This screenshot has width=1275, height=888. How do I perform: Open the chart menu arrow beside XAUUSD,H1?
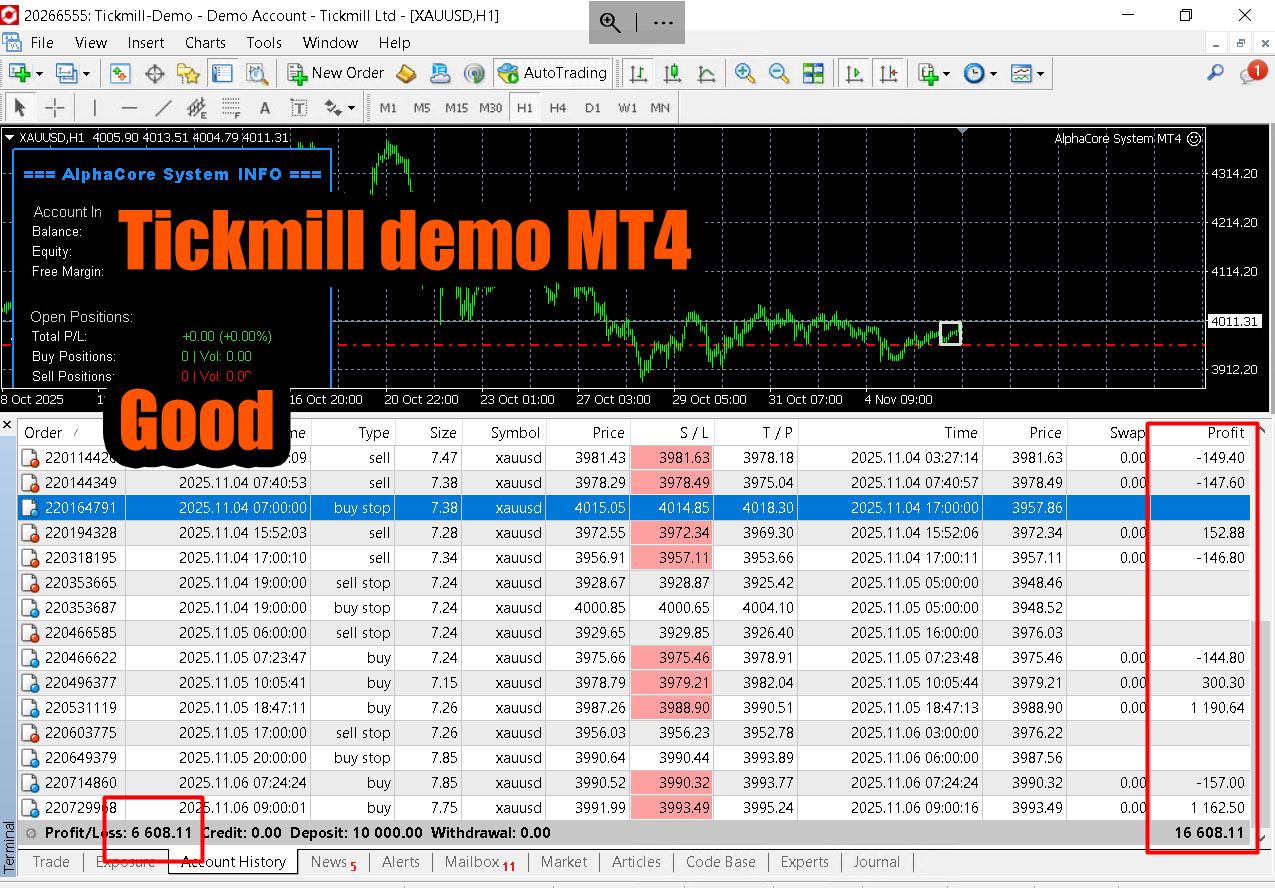click(9, 138)
